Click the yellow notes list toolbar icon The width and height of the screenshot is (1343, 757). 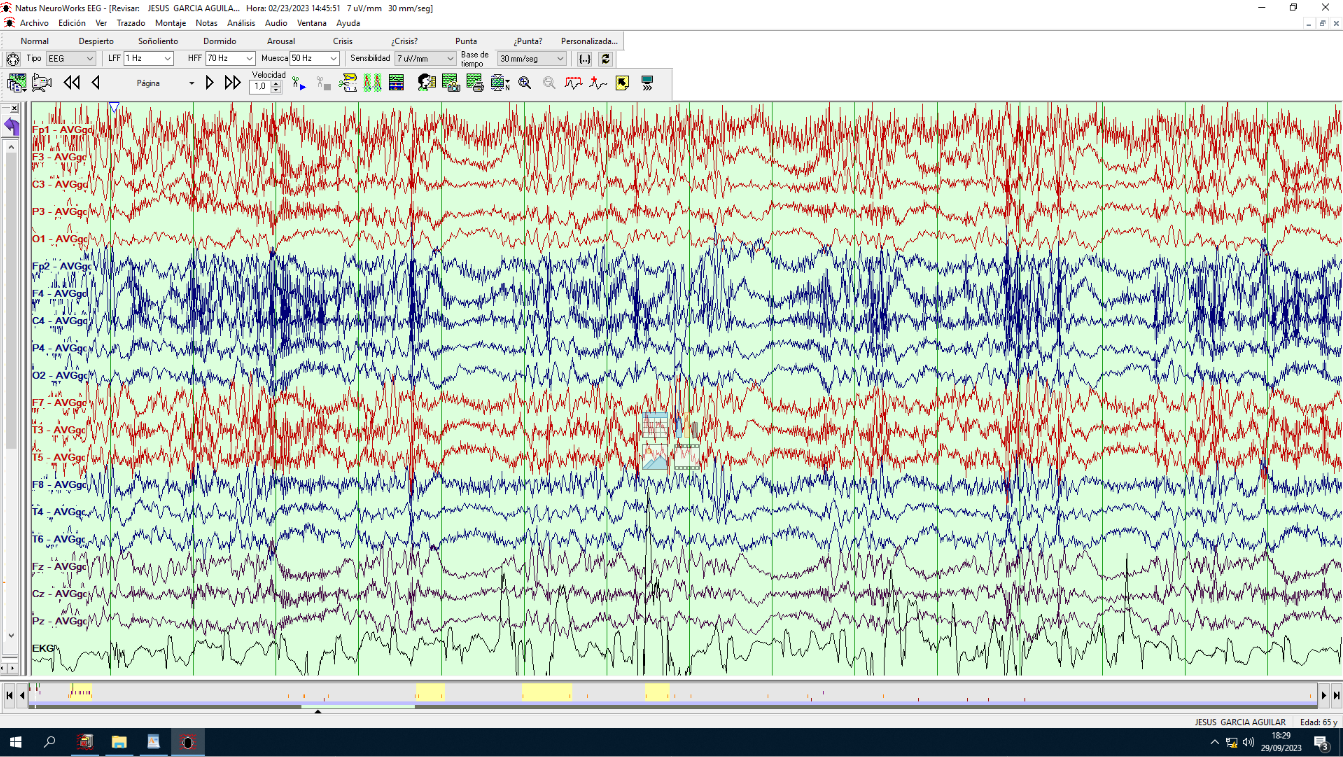tap(348, 83)
